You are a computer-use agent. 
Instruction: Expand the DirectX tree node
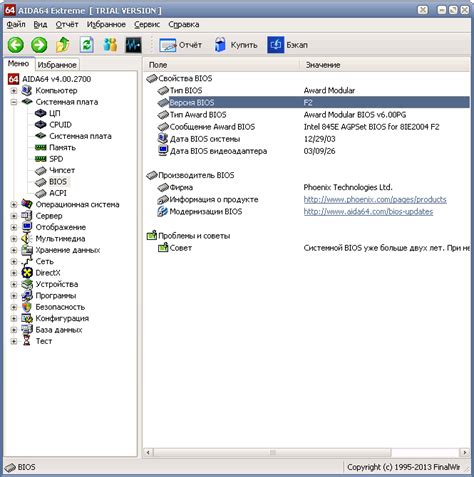coord(14,273)
